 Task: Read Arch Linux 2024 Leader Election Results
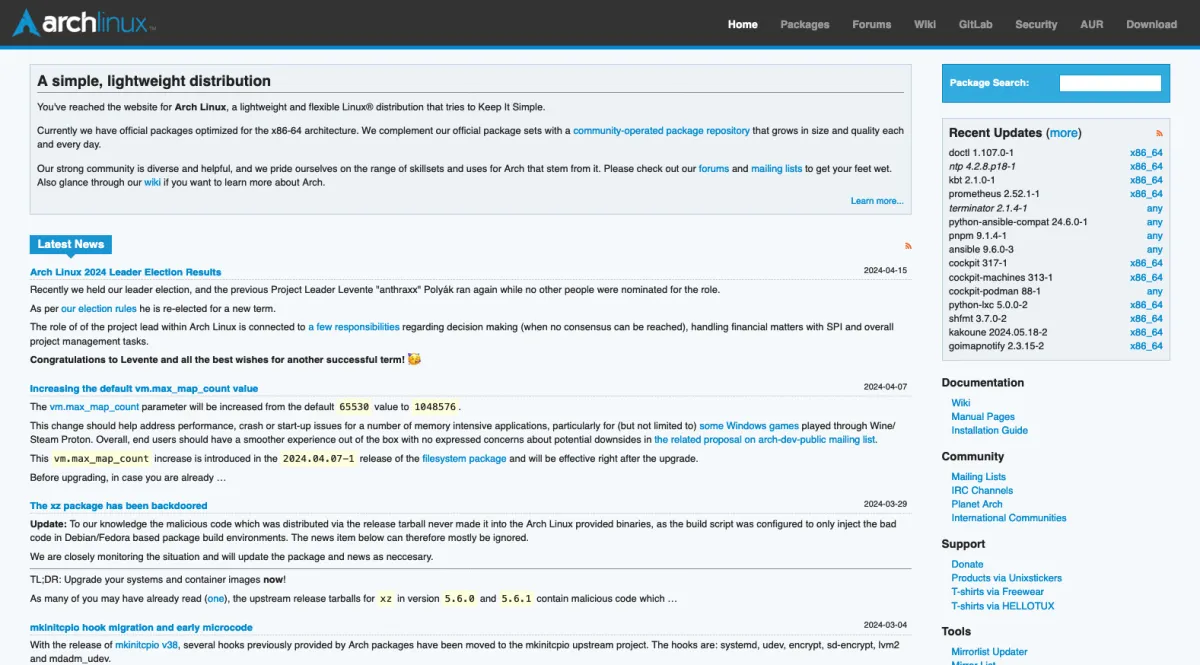click(x=126, y=272)
